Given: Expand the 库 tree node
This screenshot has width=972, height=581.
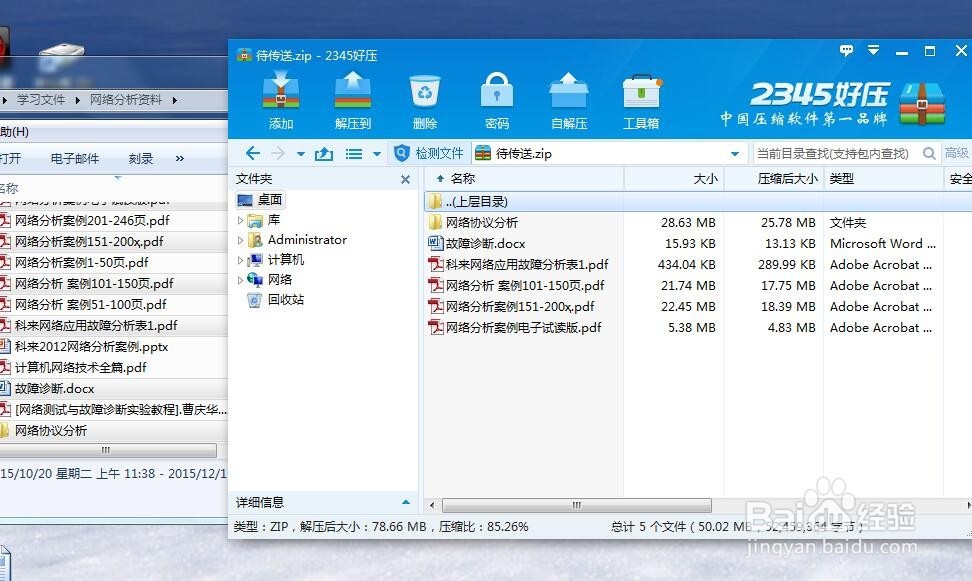Looking at the screenshot, I should coord(241,220).
